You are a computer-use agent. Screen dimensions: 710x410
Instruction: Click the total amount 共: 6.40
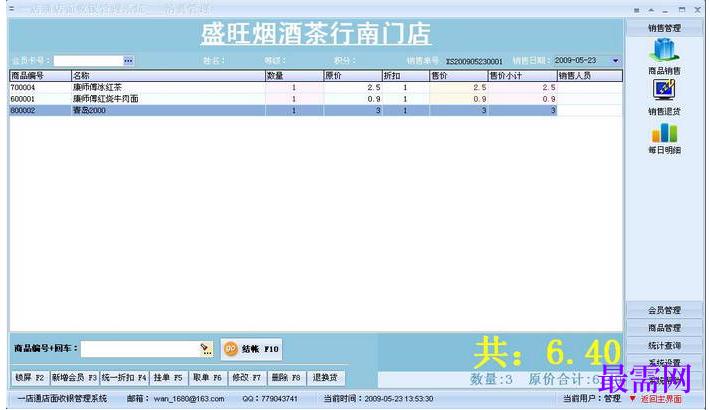coord(547,352)
